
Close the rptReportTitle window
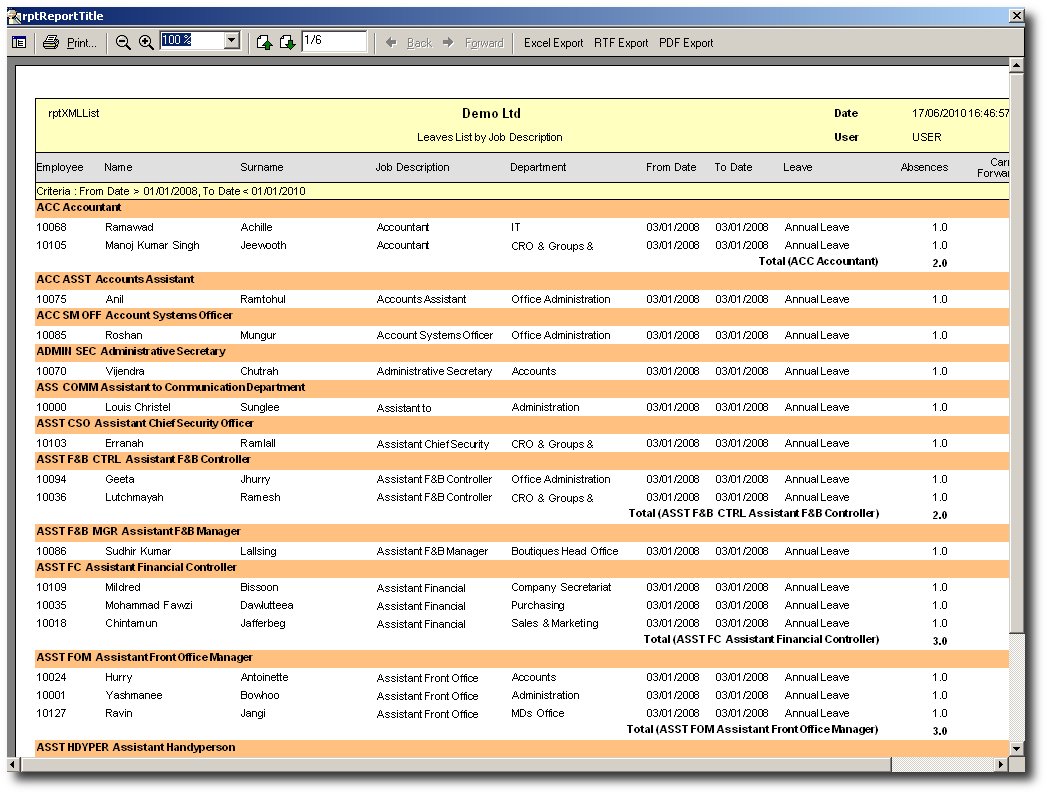tap(1015, 16)
